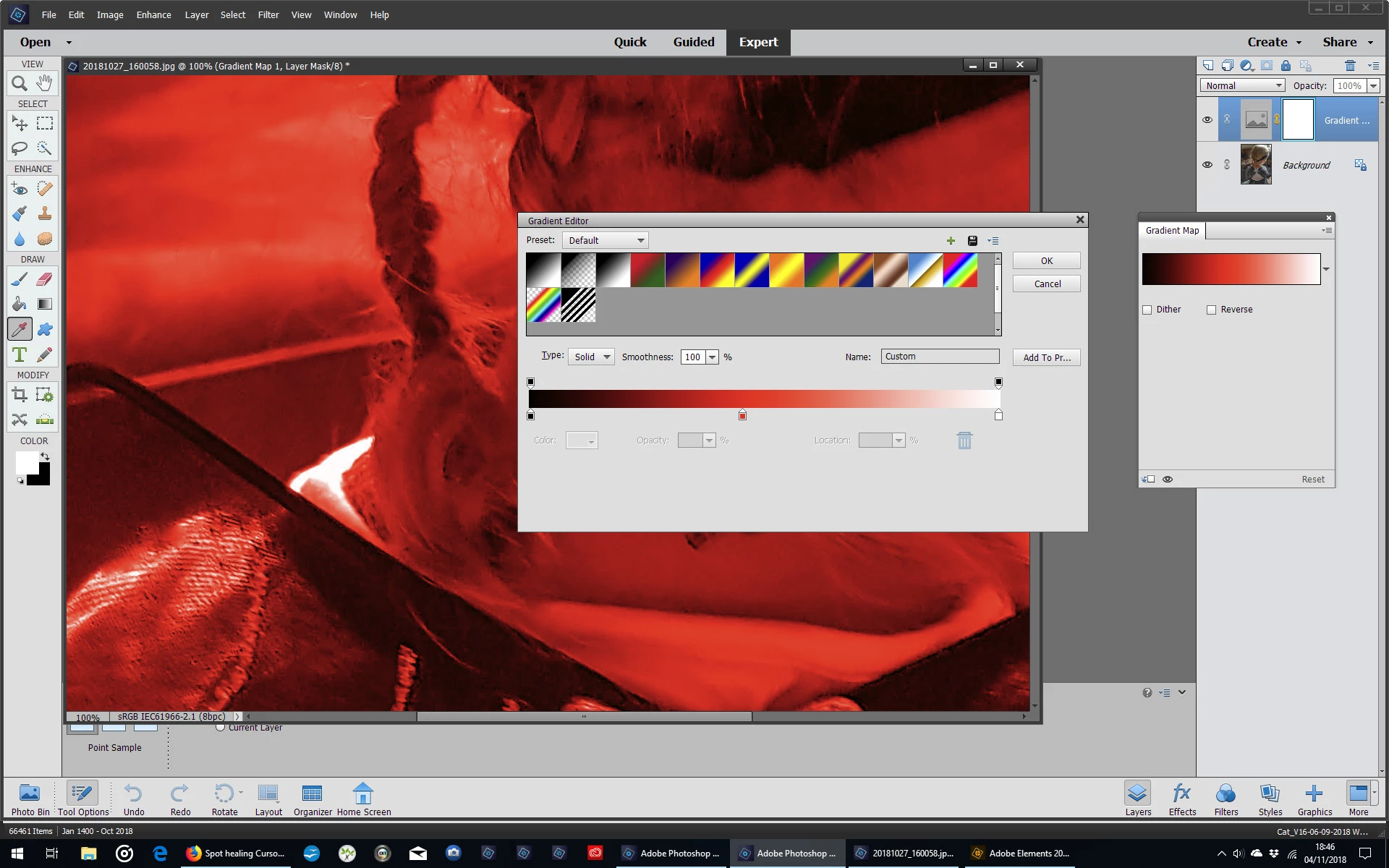1389x868 pixels.
Task: Open the gradient Type dropdown
Action: click(591, 357)
